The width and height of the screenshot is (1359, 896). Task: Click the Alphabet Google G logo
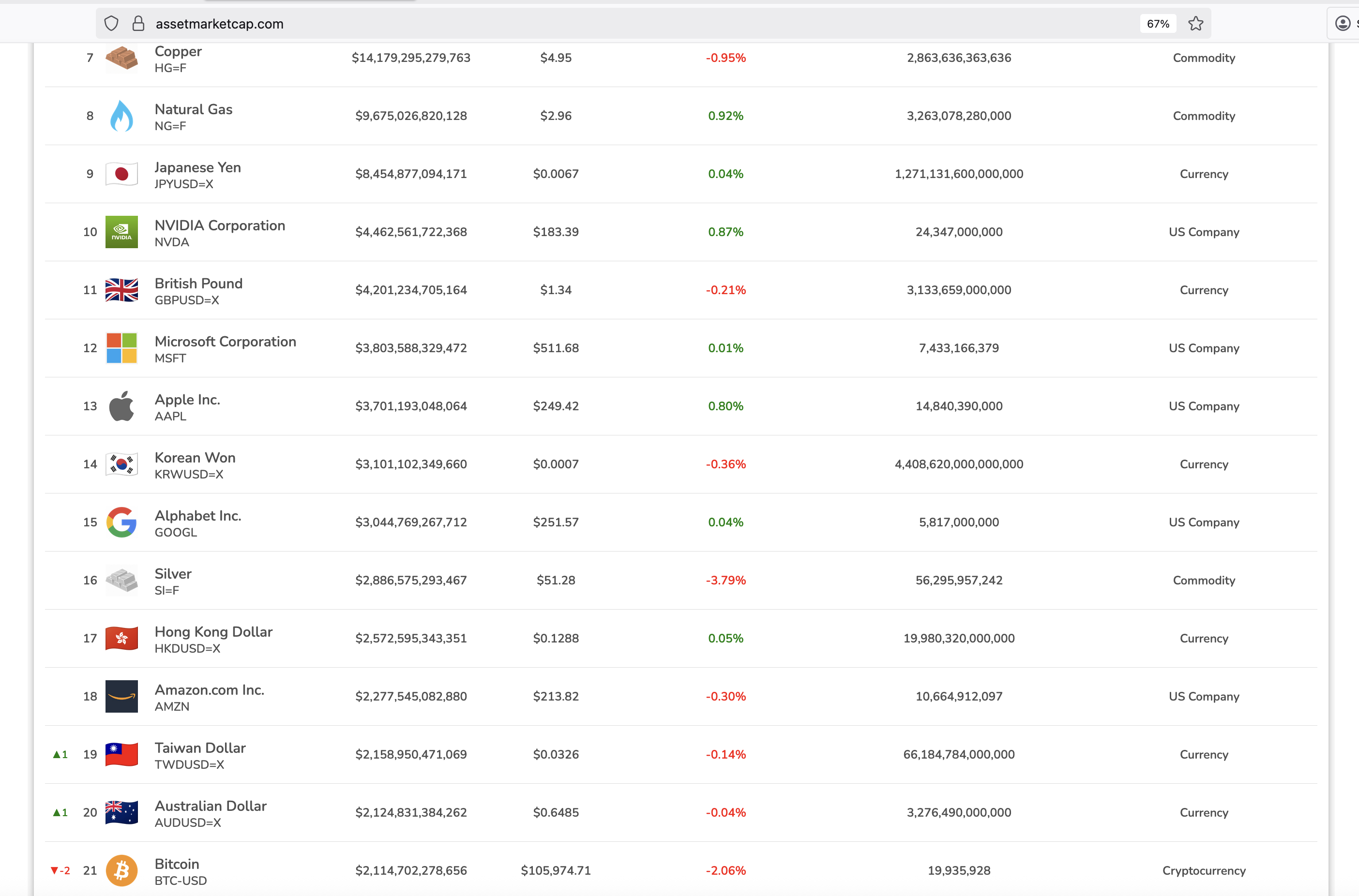pos(121,523)
